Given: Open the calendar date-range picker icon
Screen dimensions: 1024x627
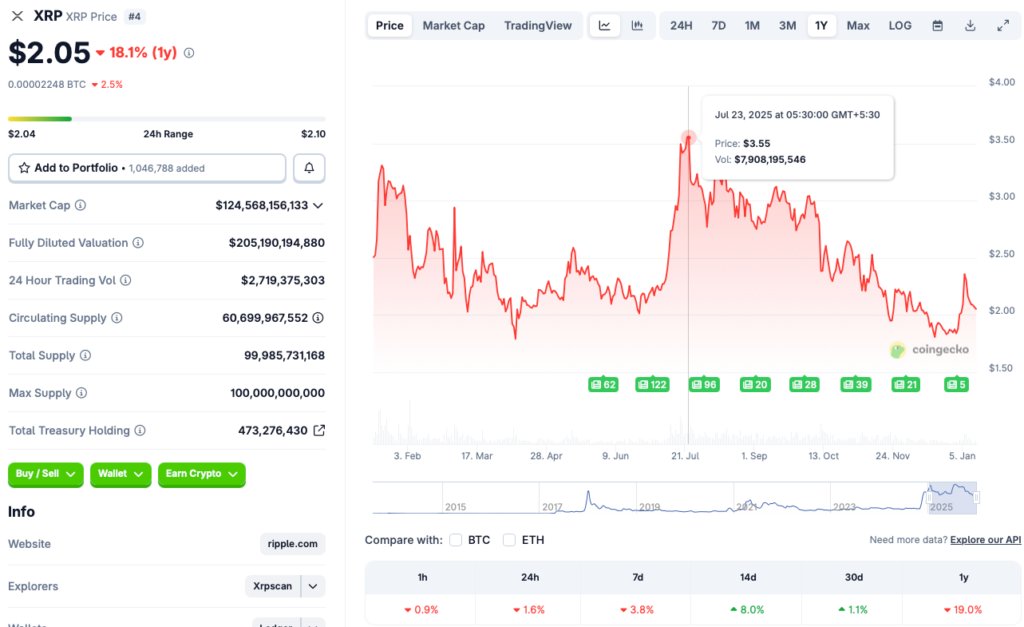Looking at the screenshot, I should coord(937,25).
